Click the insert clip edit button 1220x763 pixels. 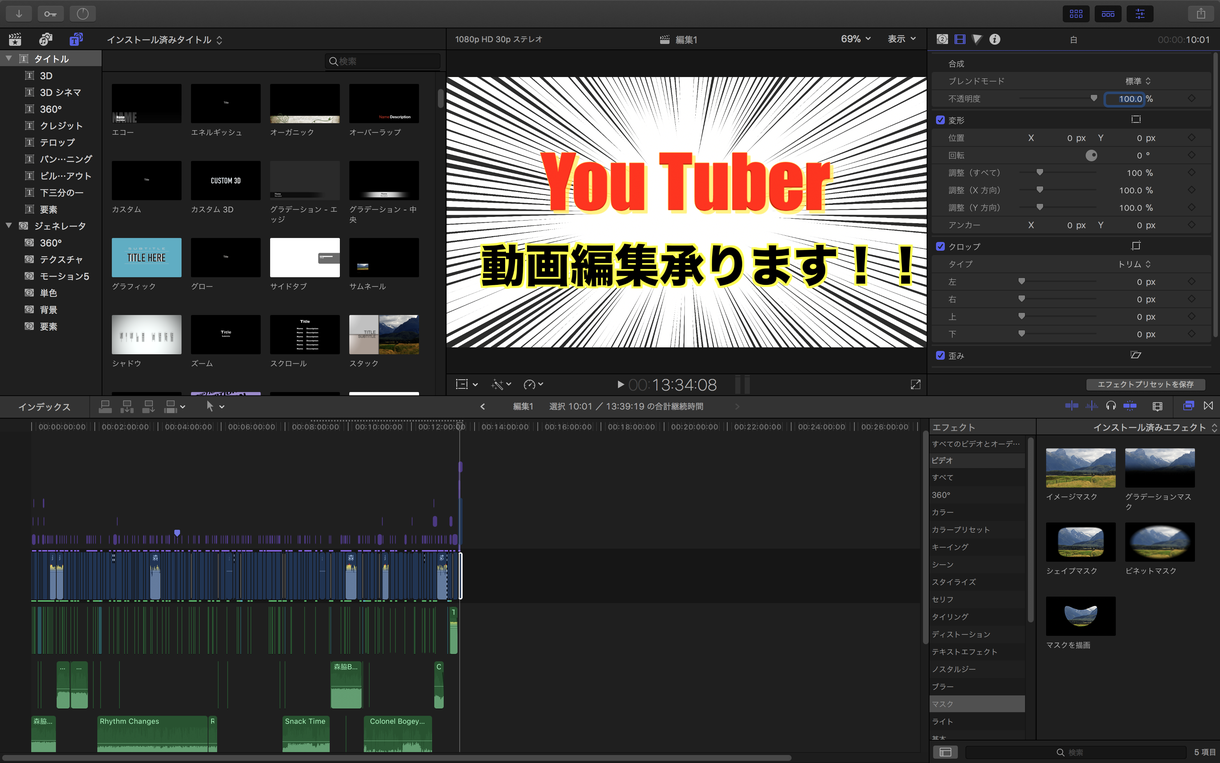coord(127,407)
